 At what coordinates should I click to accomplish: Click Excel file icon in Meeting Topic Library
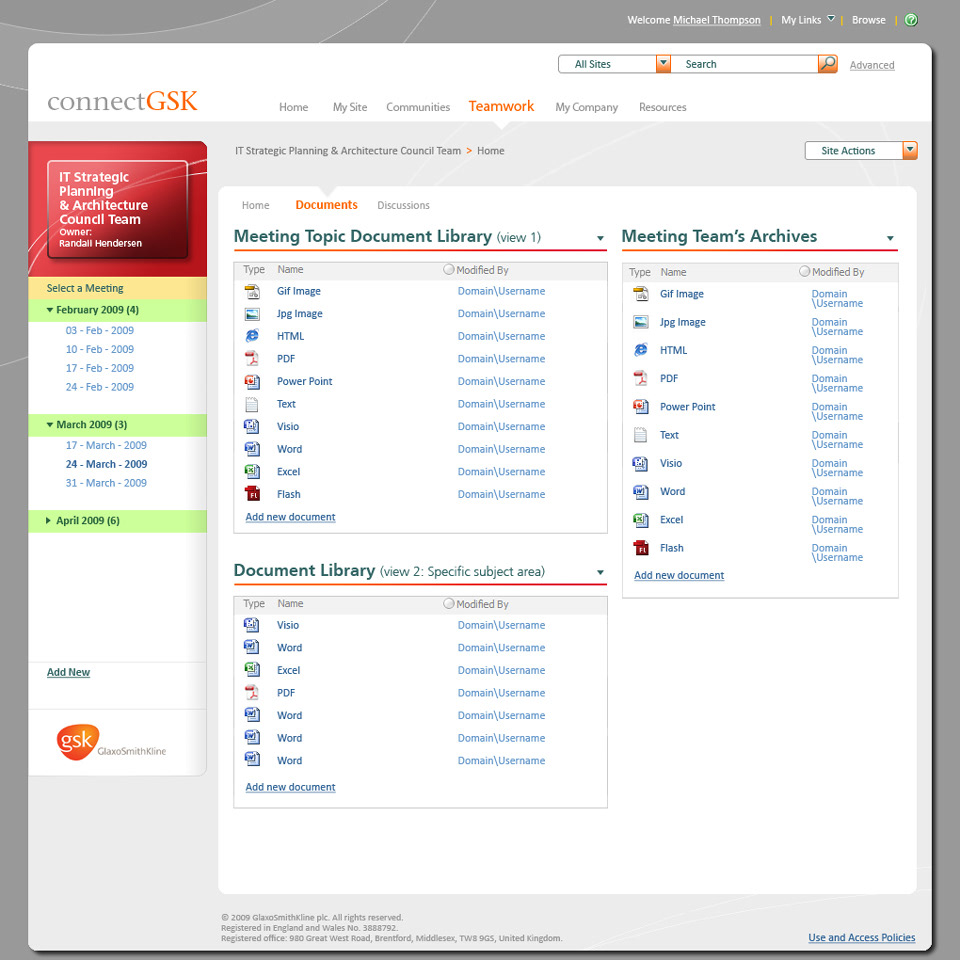tap(252, 471)
